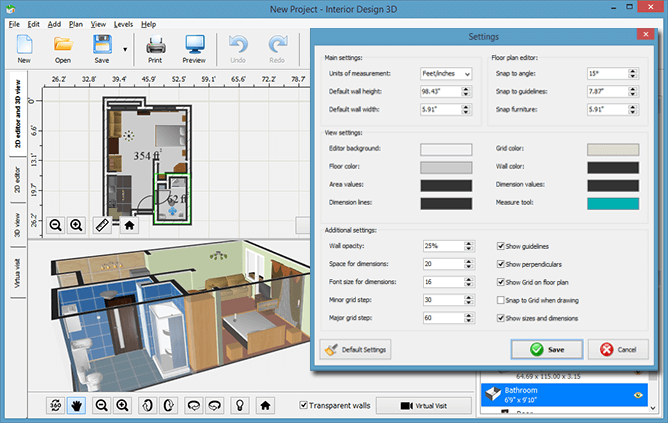This screenshot has height=423, width=668.
Task: Open the File menu
Action: pyautogui.click(x=14, y=24)
